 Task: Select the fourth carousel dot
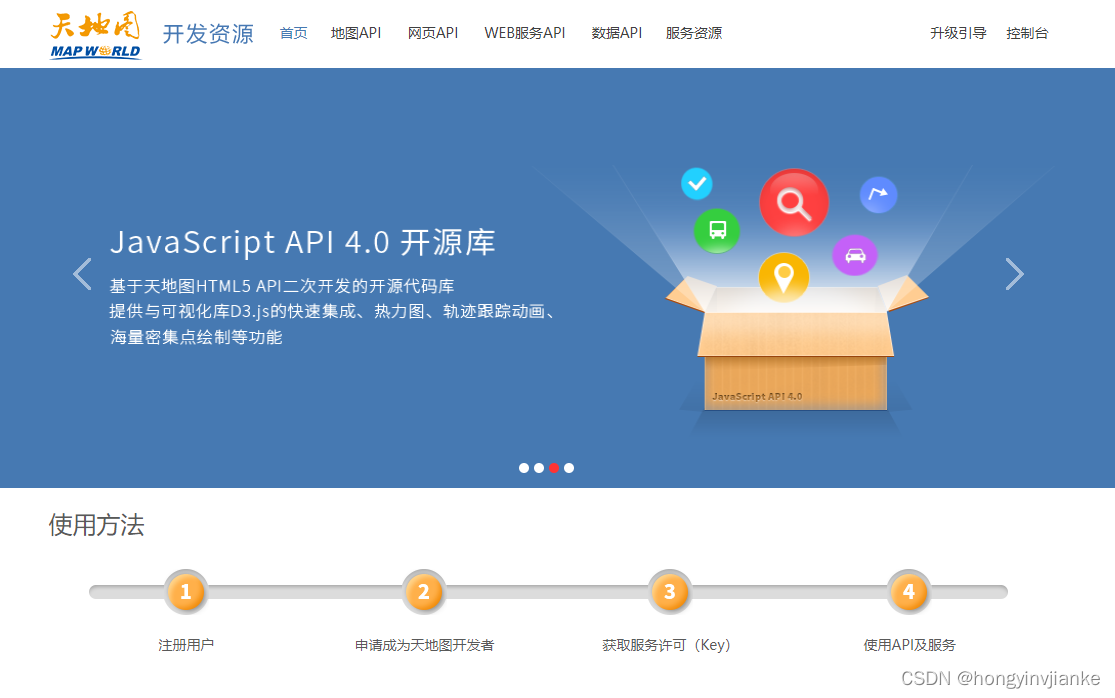pyautogui.click(x=569, y=468)
